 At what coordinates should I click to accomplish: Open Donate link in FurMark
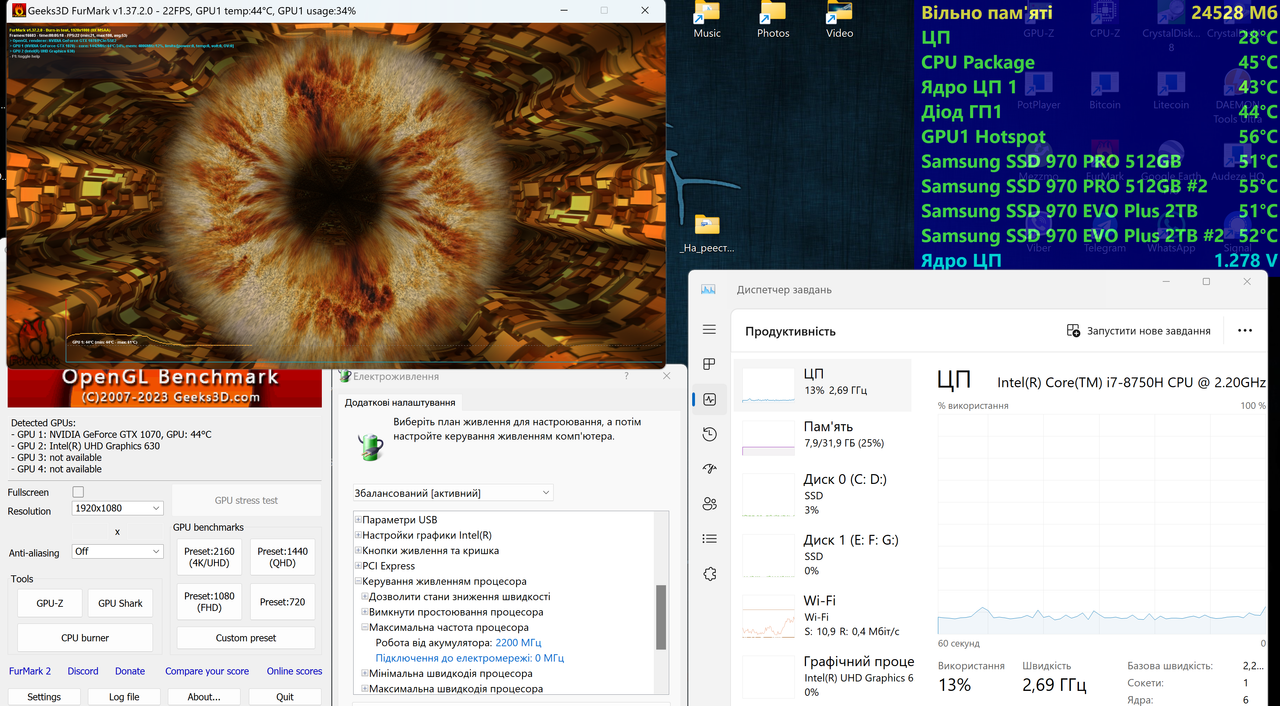pos(130,671)
